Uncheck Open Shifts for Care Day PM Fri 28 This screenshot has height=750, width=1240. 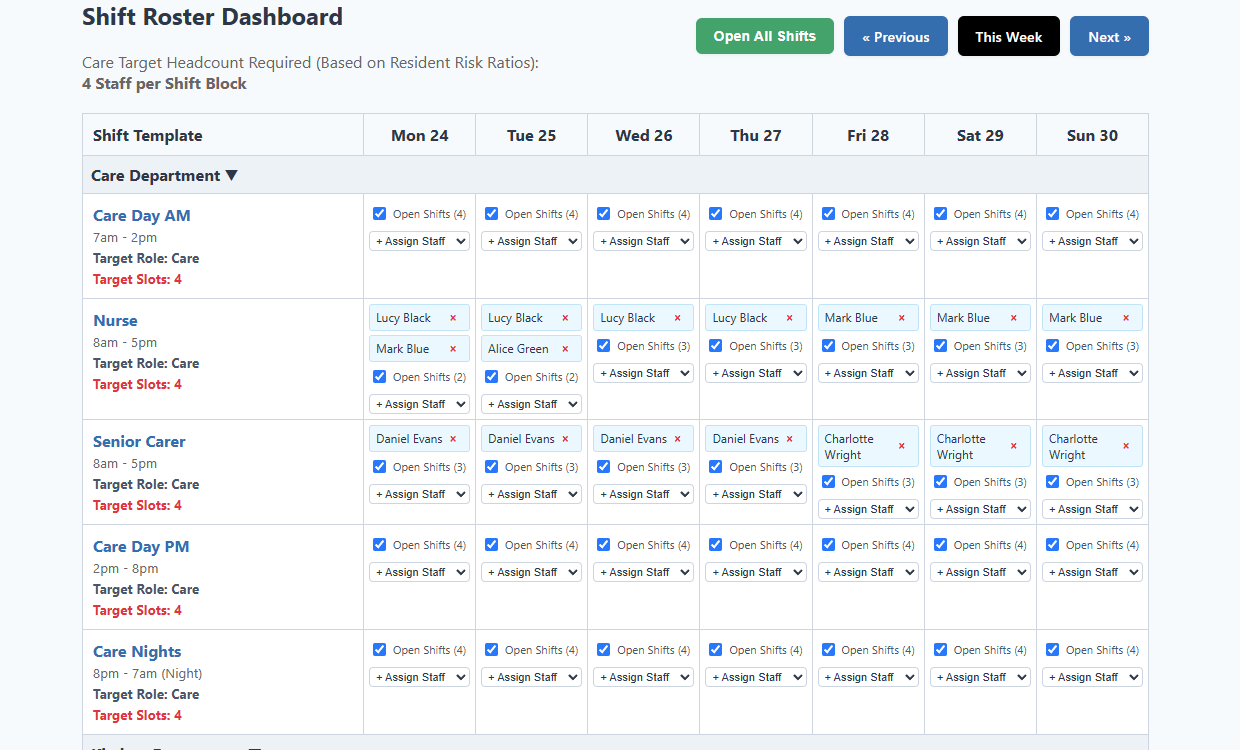828,544
